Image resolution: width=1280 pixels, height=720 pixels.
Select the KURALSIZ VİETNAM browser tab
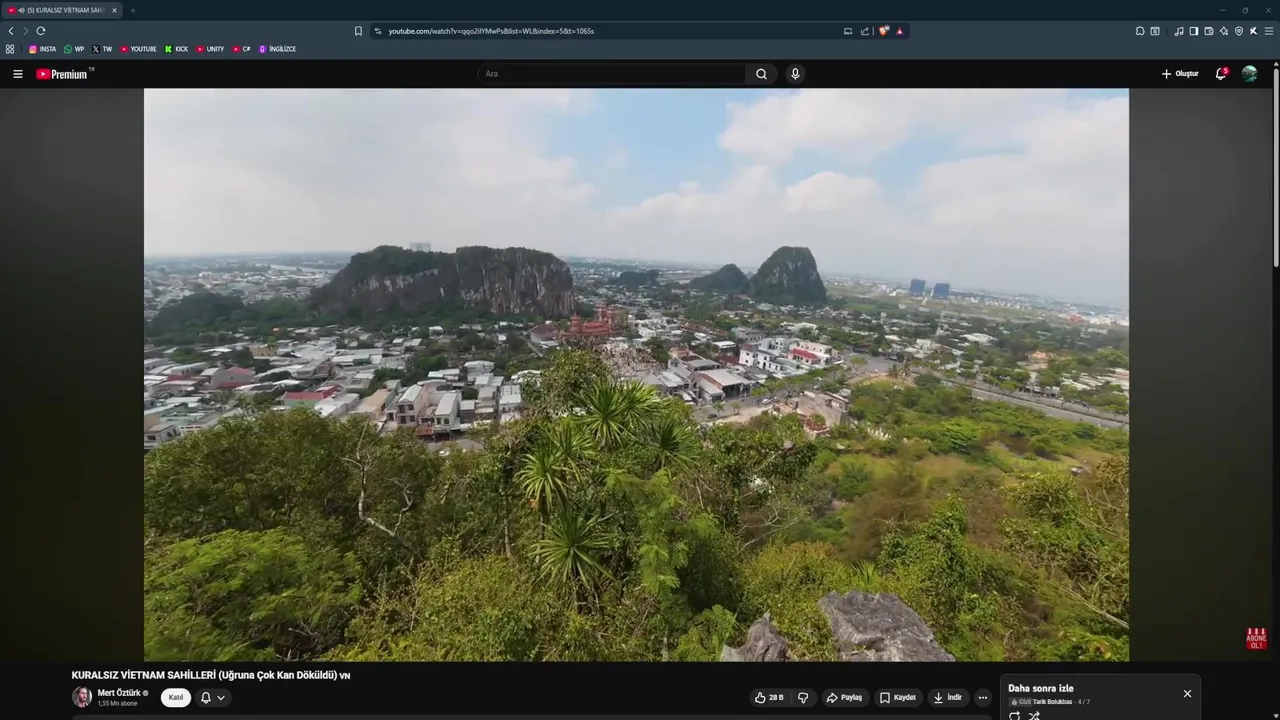tap(62, 10)
